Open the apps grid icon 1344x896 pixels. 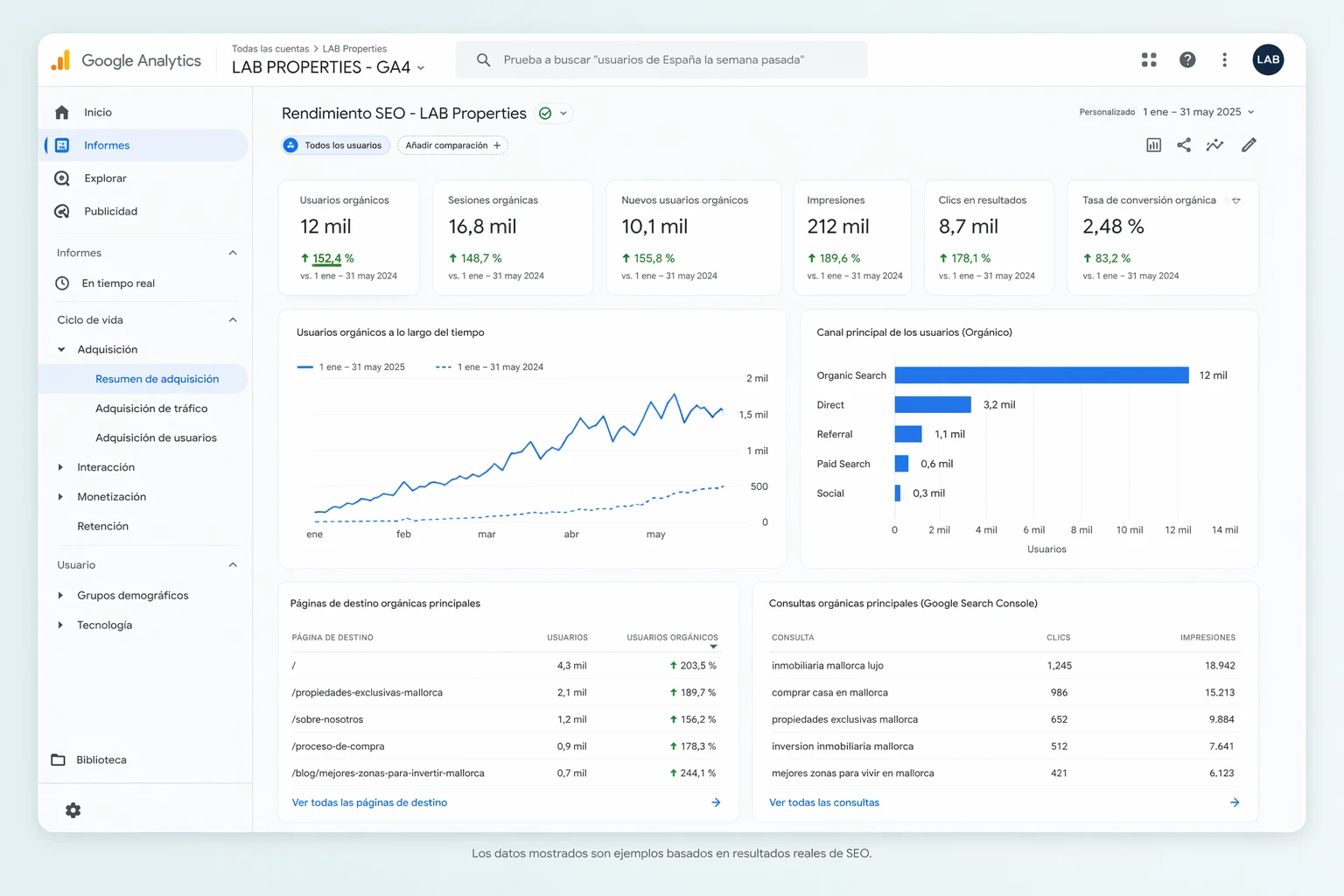(x=1149, y=59)
